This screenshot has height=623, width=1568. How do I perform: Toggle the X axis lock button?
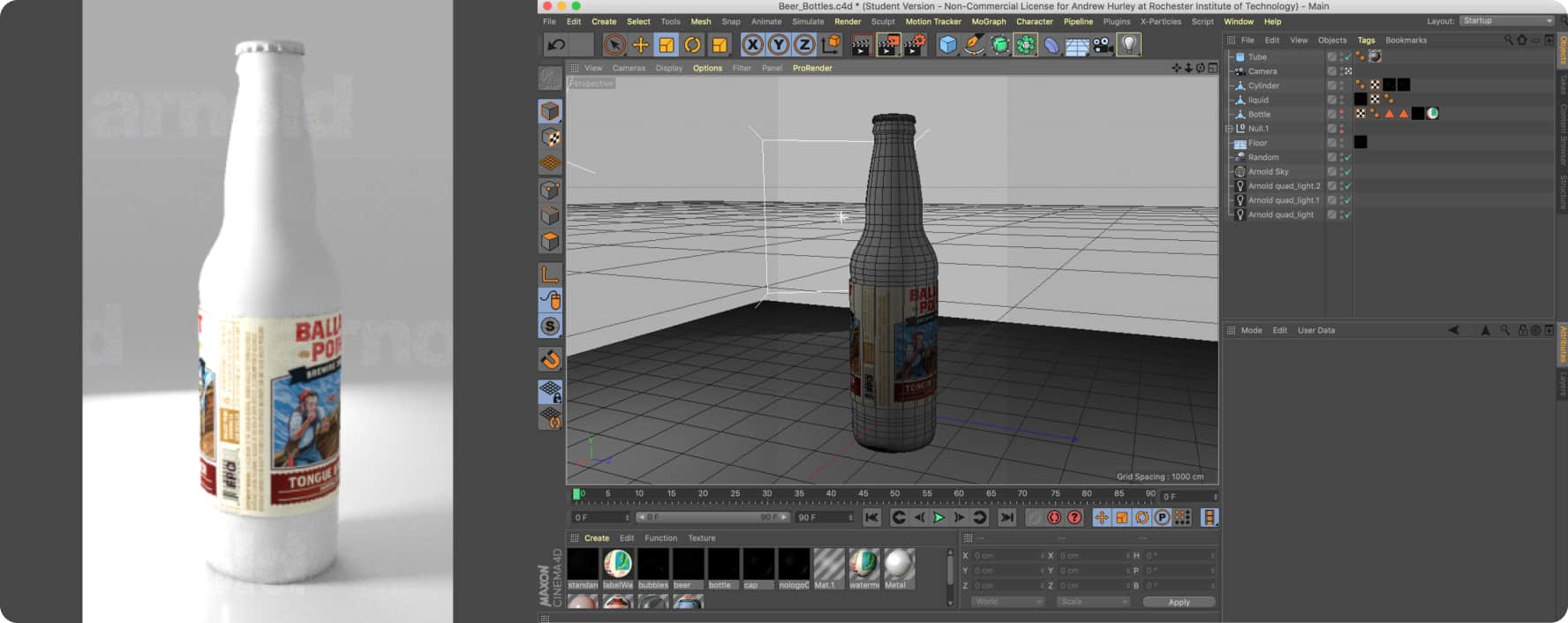[x=752, y=45]
